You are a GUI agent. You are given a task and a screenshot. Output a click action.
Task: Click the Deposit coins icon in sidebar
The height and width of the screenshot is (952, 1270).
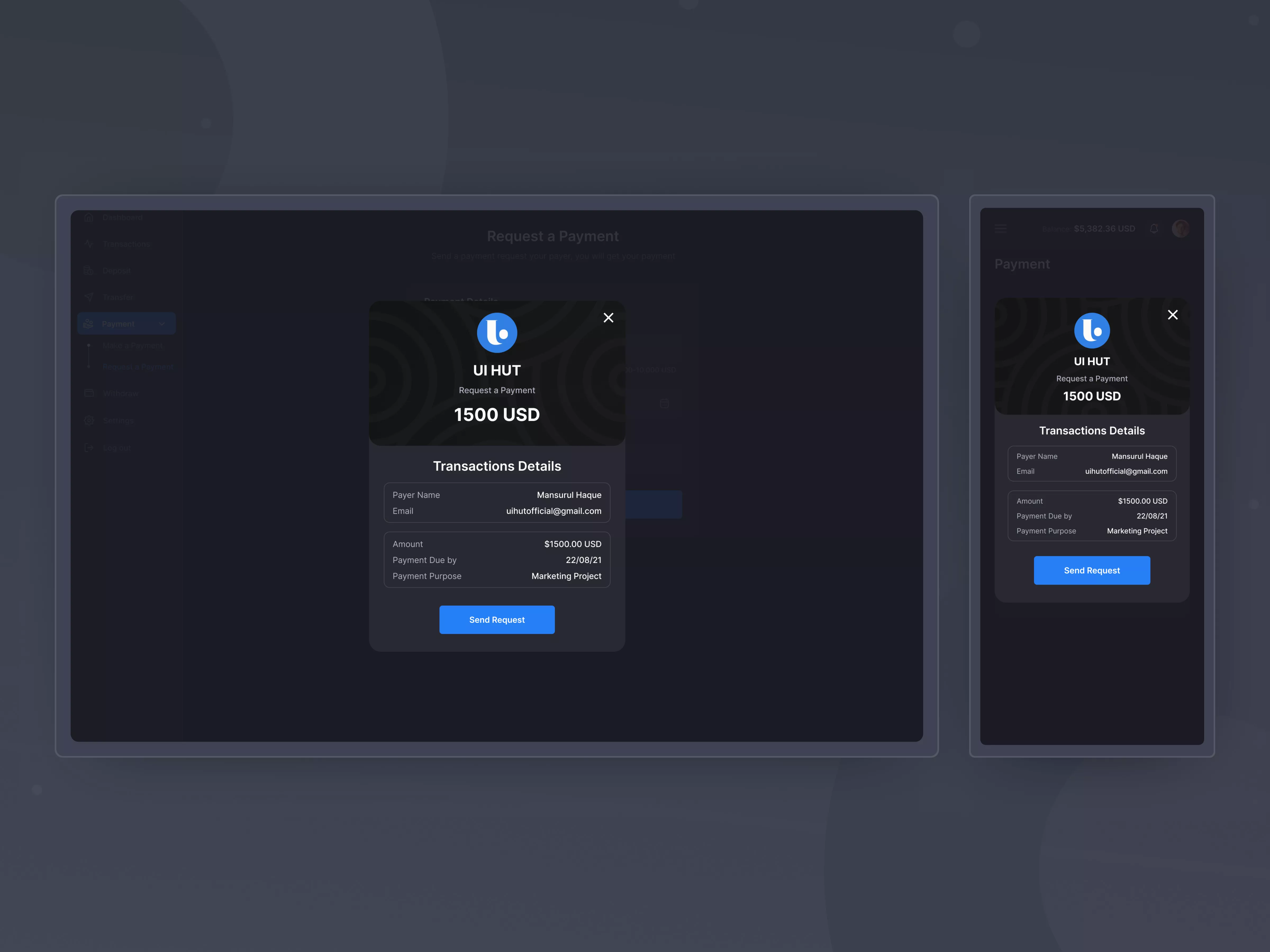88,270
